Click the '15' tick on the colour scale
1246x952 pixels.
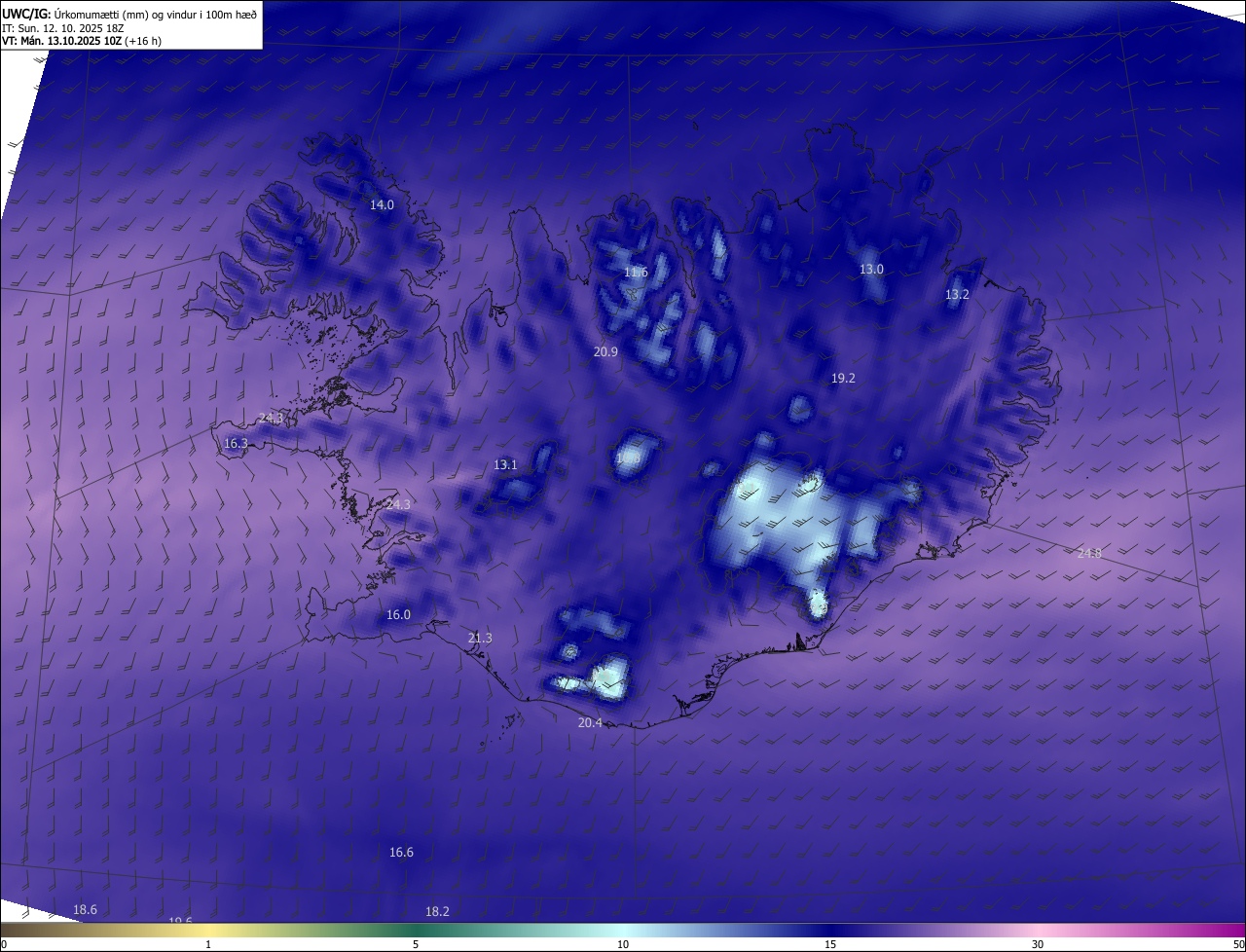click(x=830, y=945)
